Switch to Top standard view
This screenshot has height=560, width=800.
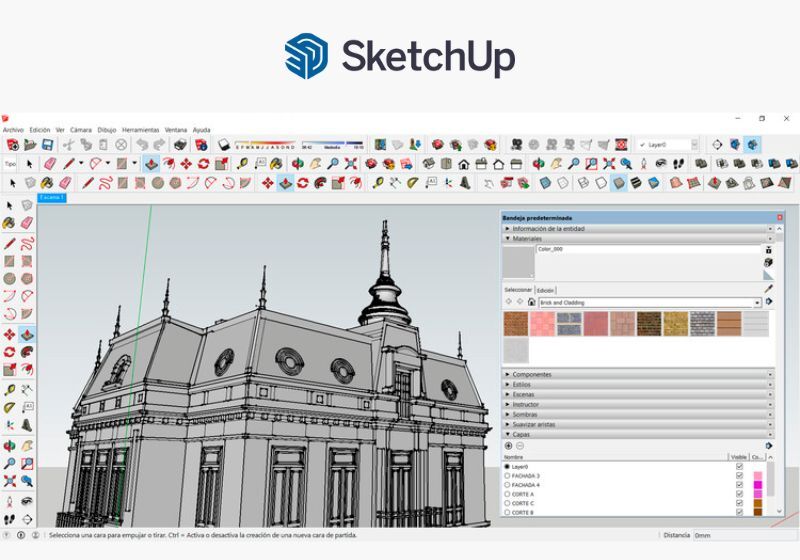[x=446, y=164]
